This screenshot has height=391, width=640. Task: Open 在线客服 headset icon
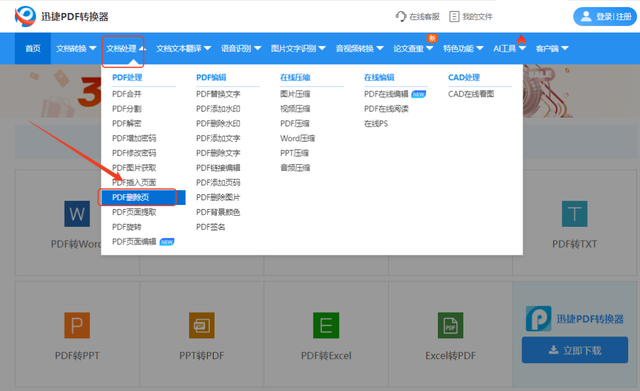coord(401,16)
